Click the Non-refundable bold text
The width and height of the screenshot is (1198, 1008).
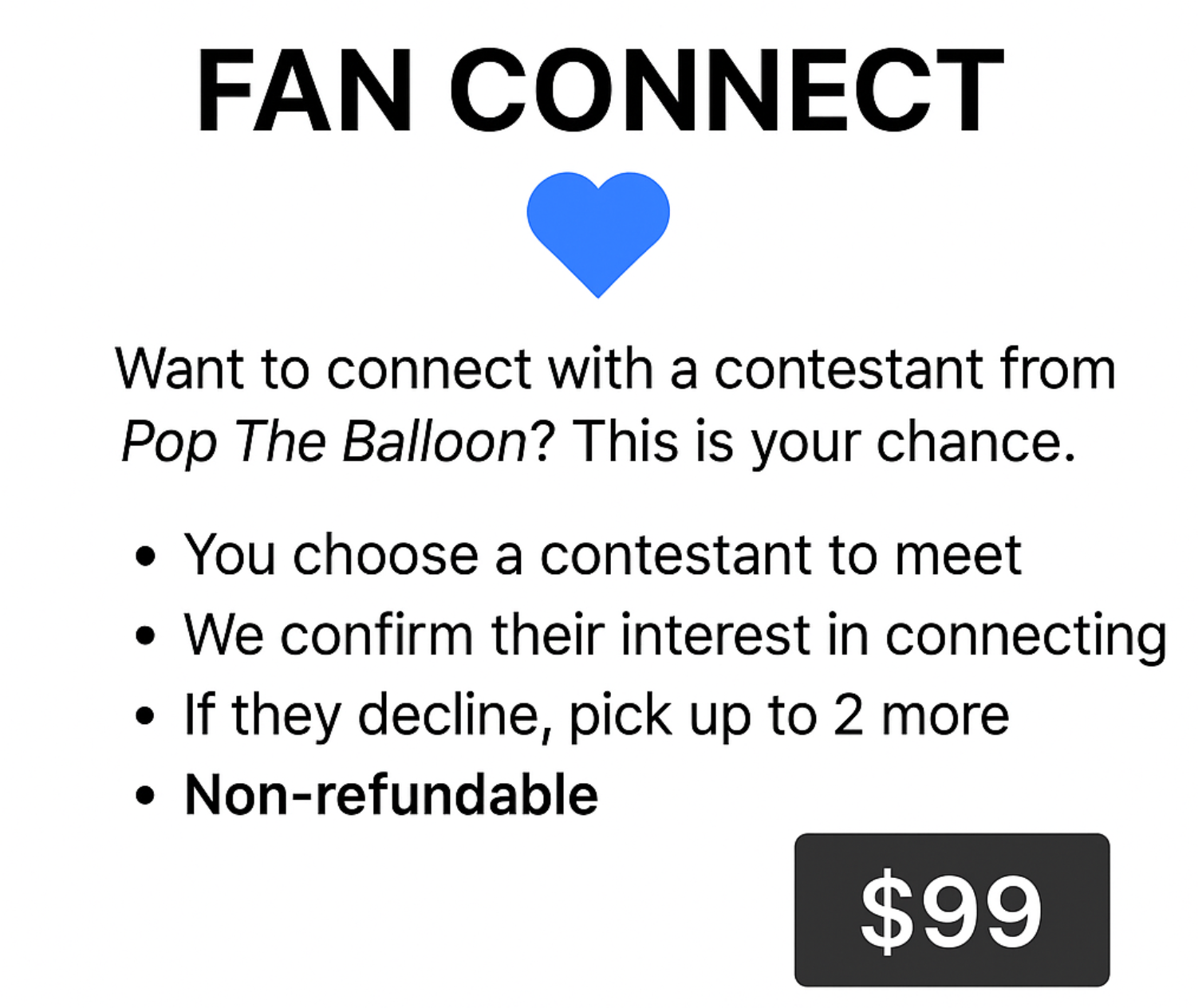click(391, 795)
